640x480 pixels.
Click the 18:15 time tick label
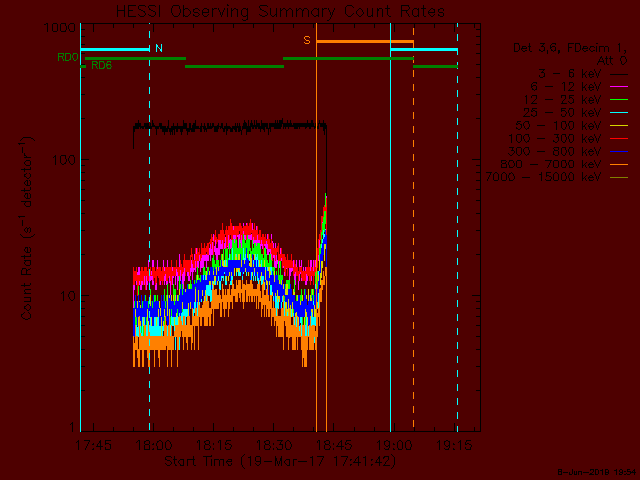214,445
